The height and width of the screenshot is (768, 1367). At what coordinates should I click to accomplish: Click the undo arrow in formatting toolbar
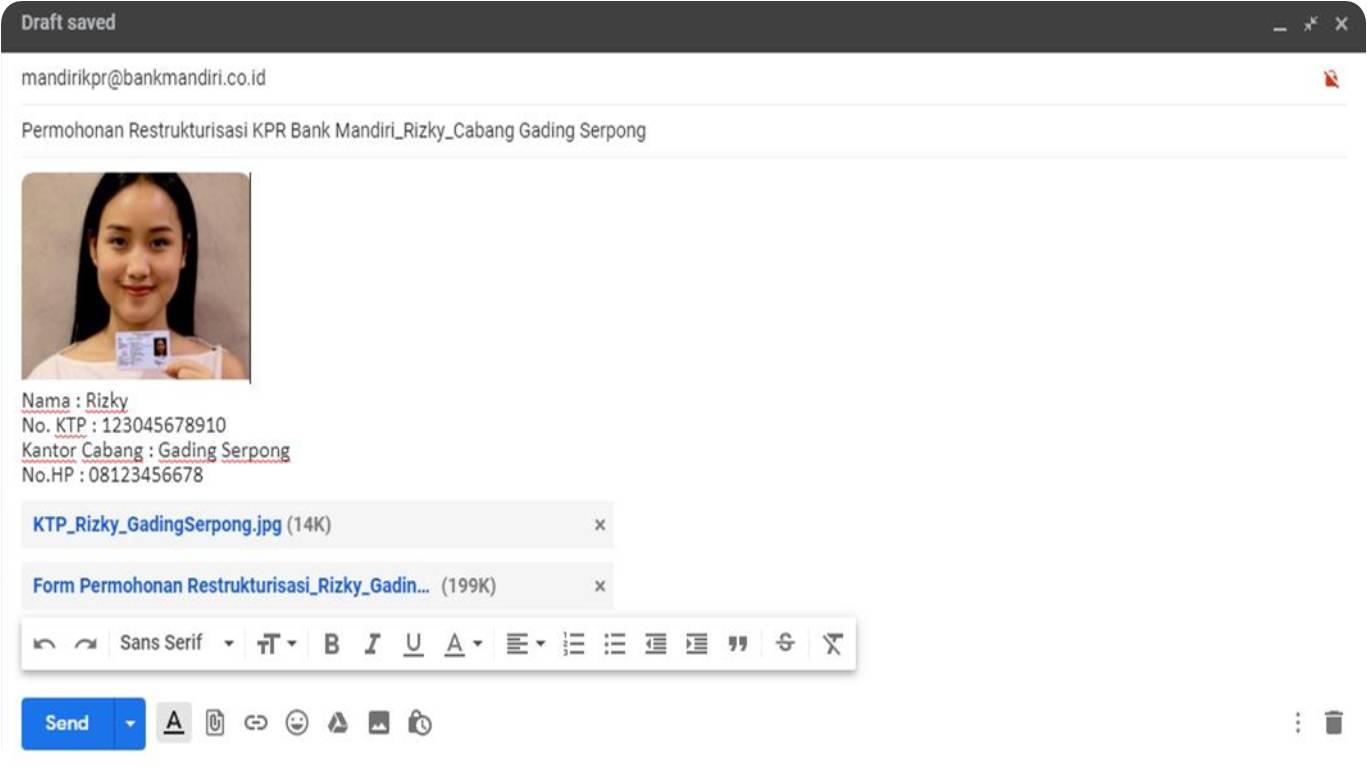point(44,644)
